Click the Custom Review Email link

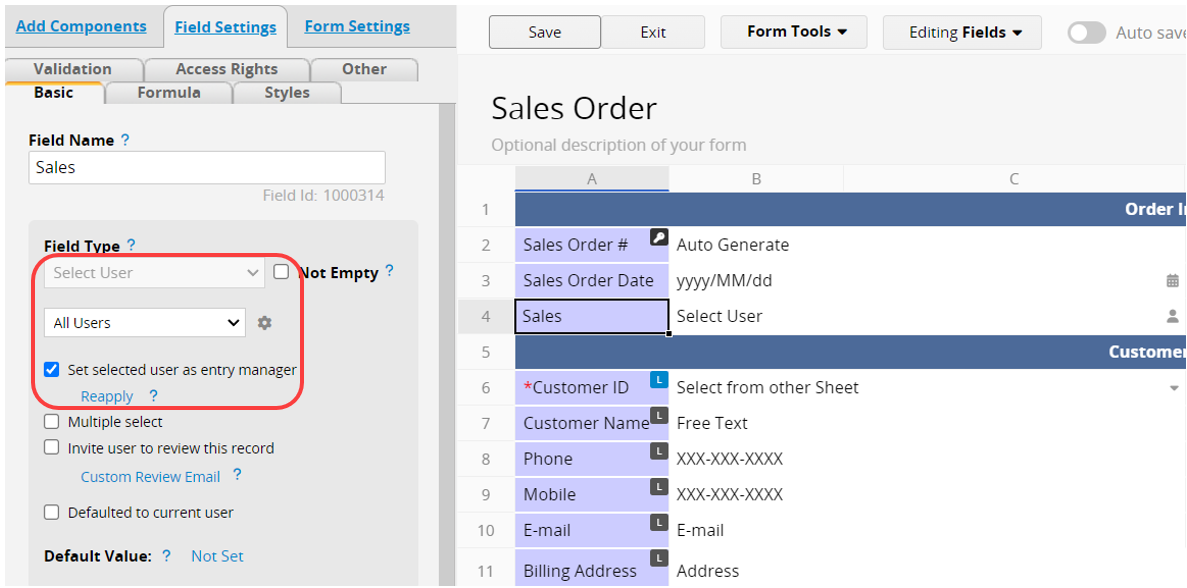tap(150, 477)
